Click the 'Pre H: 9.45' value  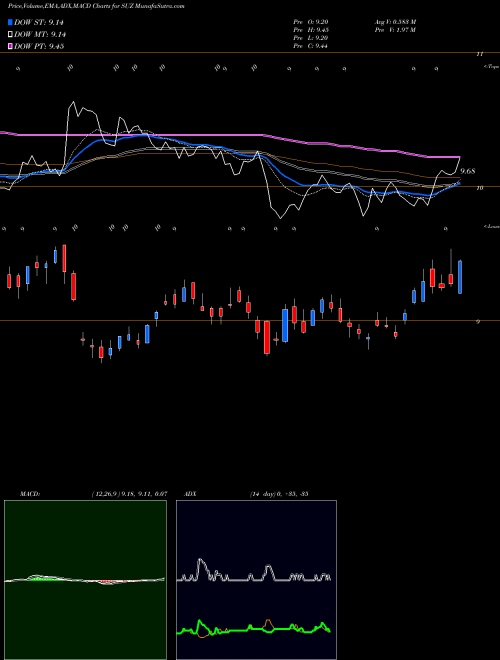pyautogui.click(x=311, y=30)
